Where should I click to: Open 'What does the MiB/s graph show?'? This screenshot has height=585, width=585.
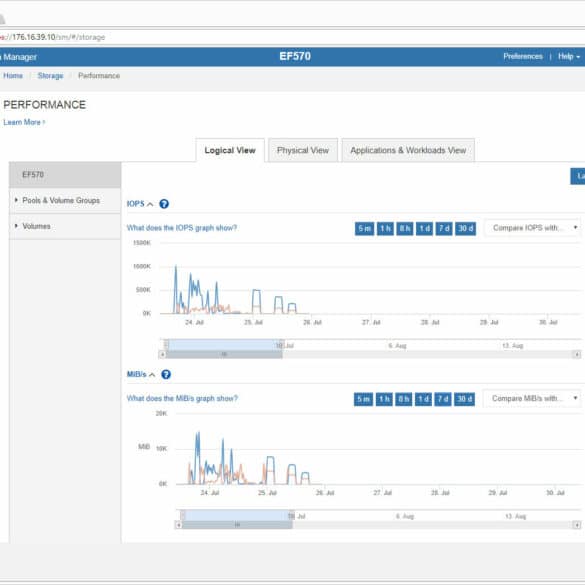182,398
